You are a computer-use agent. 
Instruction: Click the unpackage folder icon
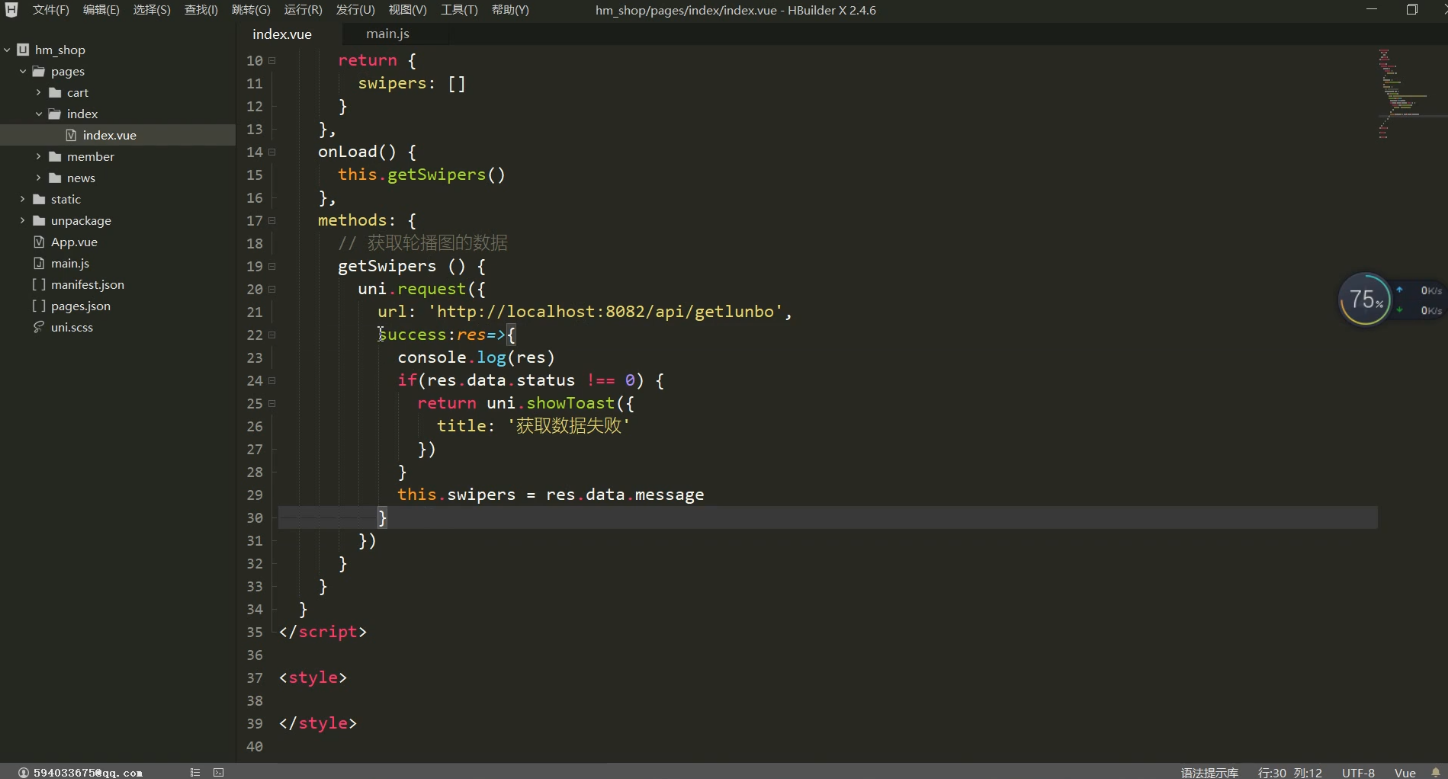click(39, 220)
